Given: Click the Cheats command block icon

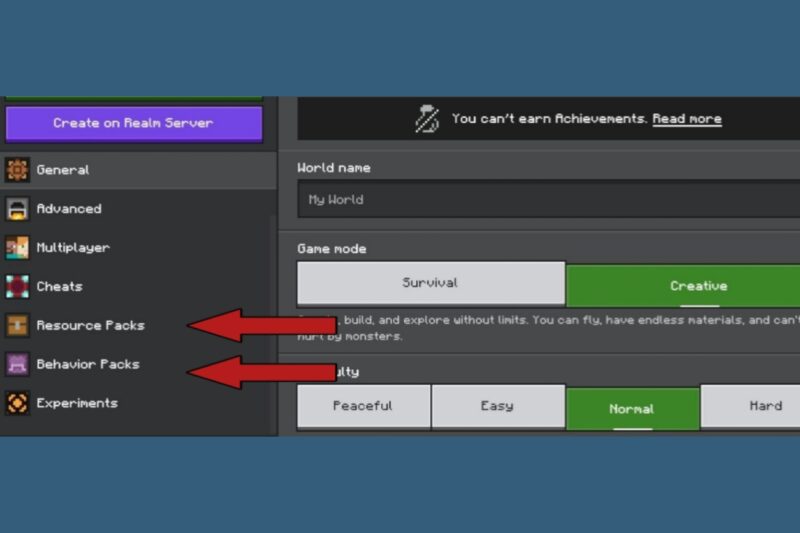Looking at the screenshot, I should (17, 287).
